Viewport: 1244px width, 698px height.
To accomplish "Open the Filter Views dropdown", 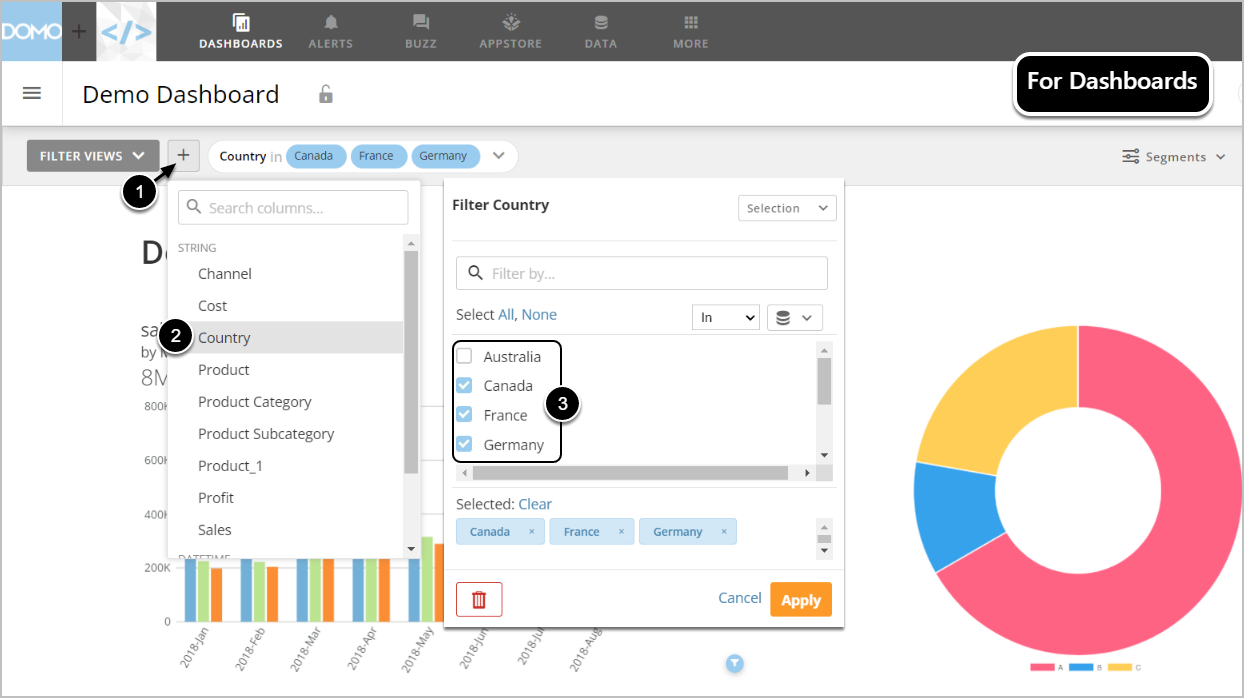I will (93, 156).
